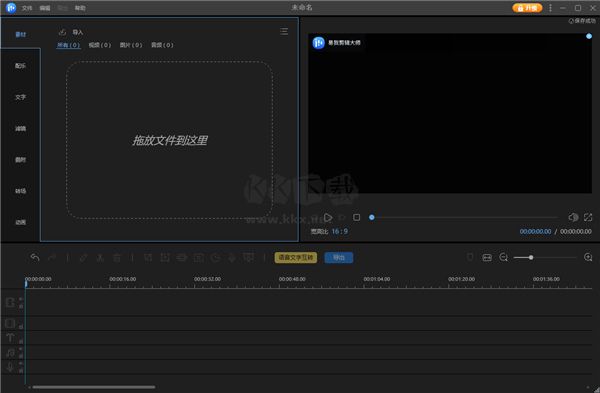
Task: Click the 易我剪辑大师 logo in preview
Action: [x=336, y=43]
